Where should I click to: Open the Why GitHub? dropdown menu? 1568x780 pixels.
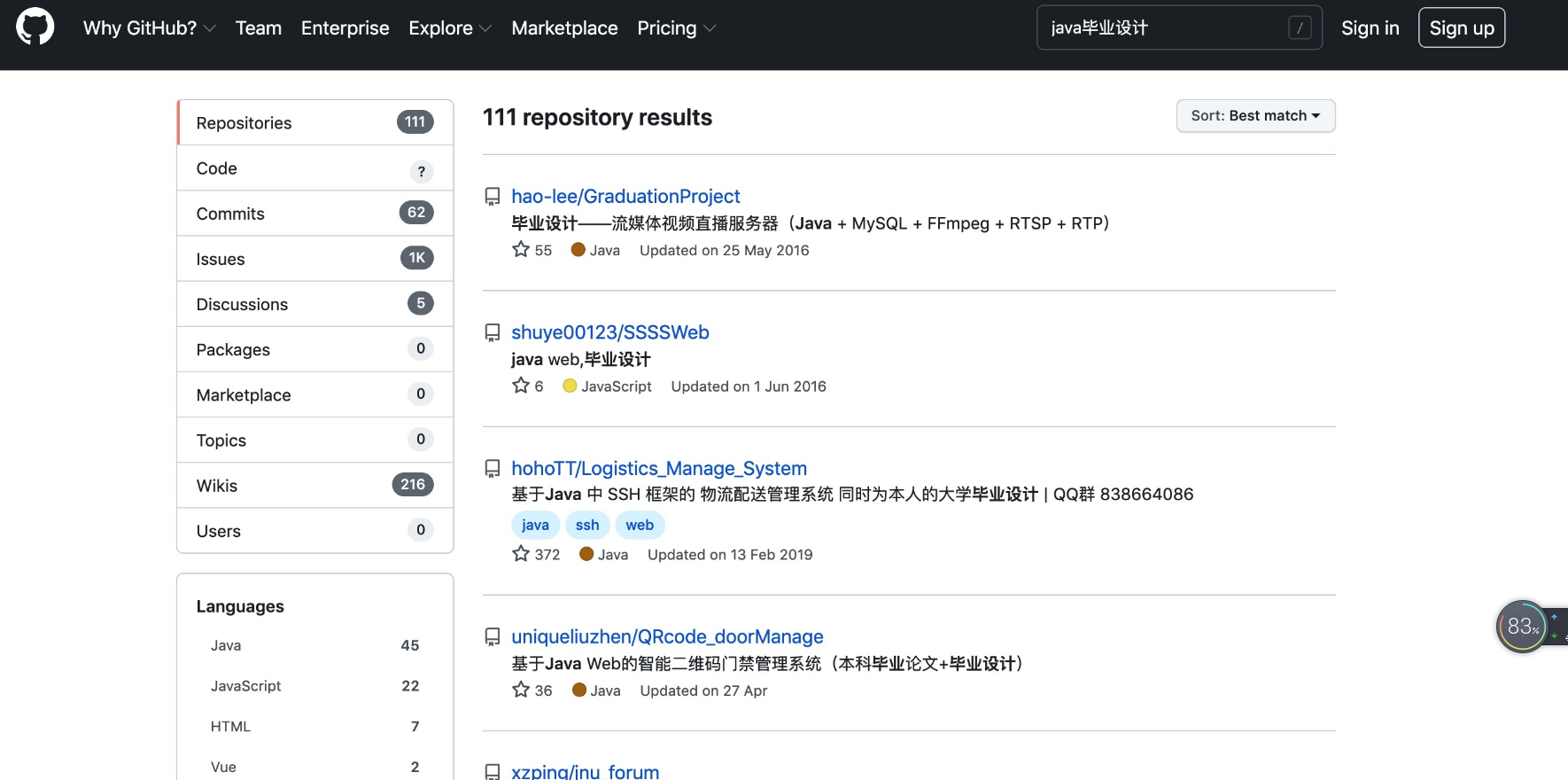(149, 28)
